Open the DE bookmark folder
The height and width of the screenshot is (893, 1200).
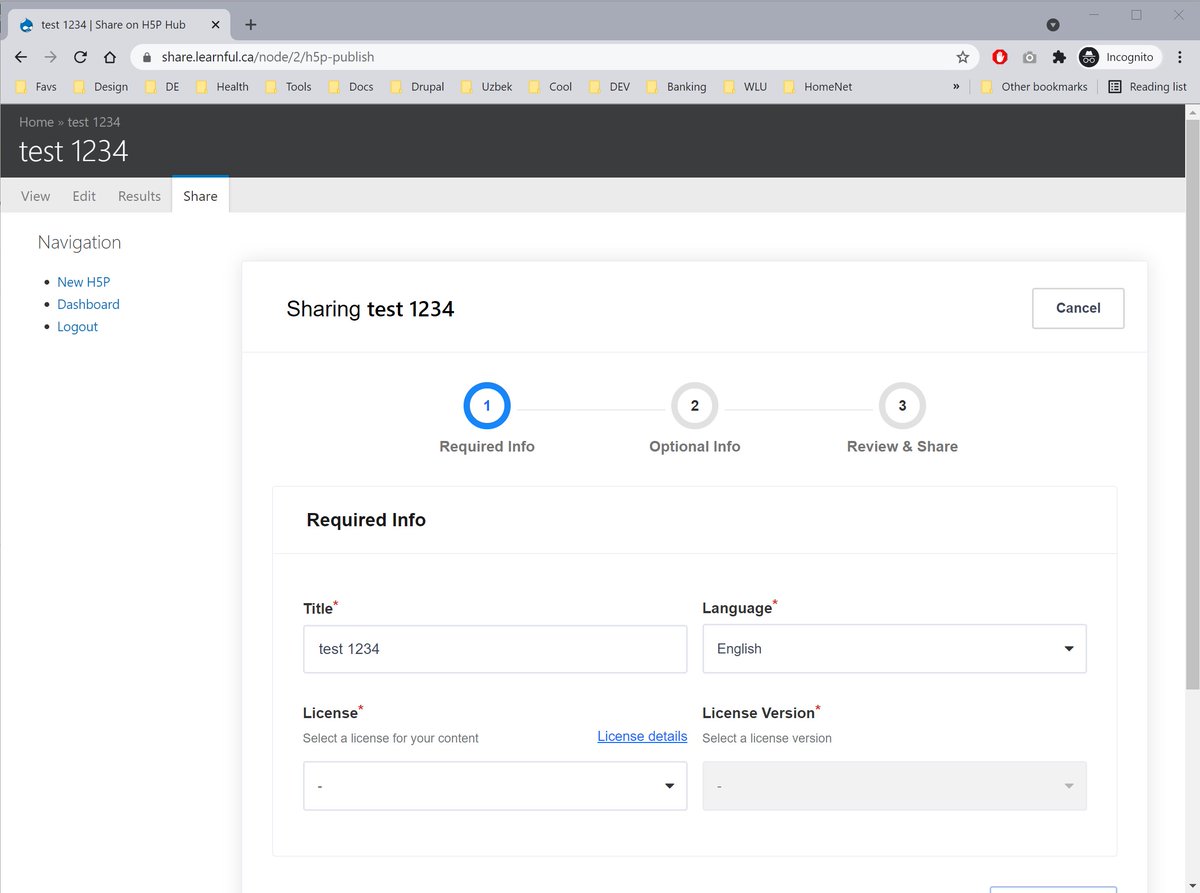163,87
